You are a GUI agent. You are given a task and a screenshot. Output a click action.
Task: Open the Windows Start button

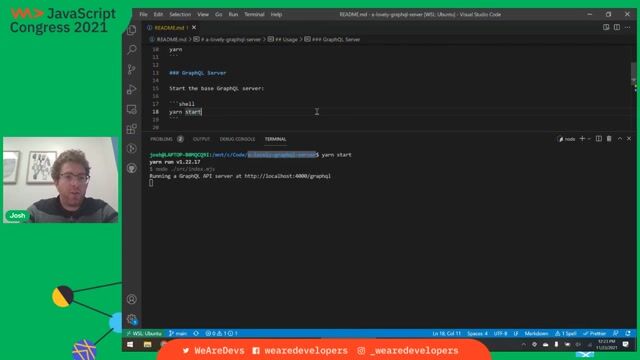click(x=130, y=345)
